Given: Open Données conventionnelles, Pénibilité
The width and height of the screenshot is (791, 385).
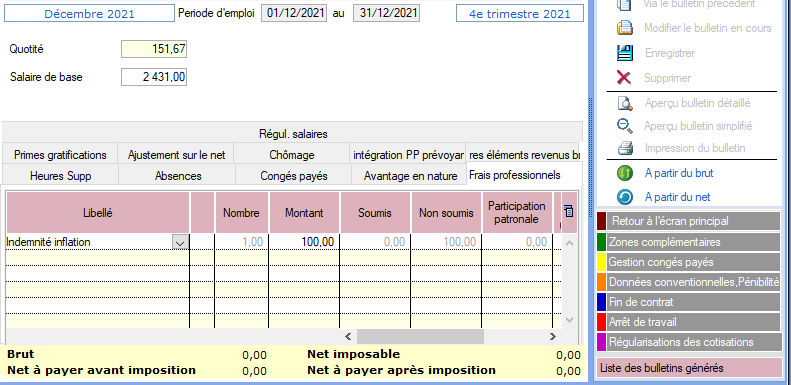Looking at the screenshot, I should (688, 282).
